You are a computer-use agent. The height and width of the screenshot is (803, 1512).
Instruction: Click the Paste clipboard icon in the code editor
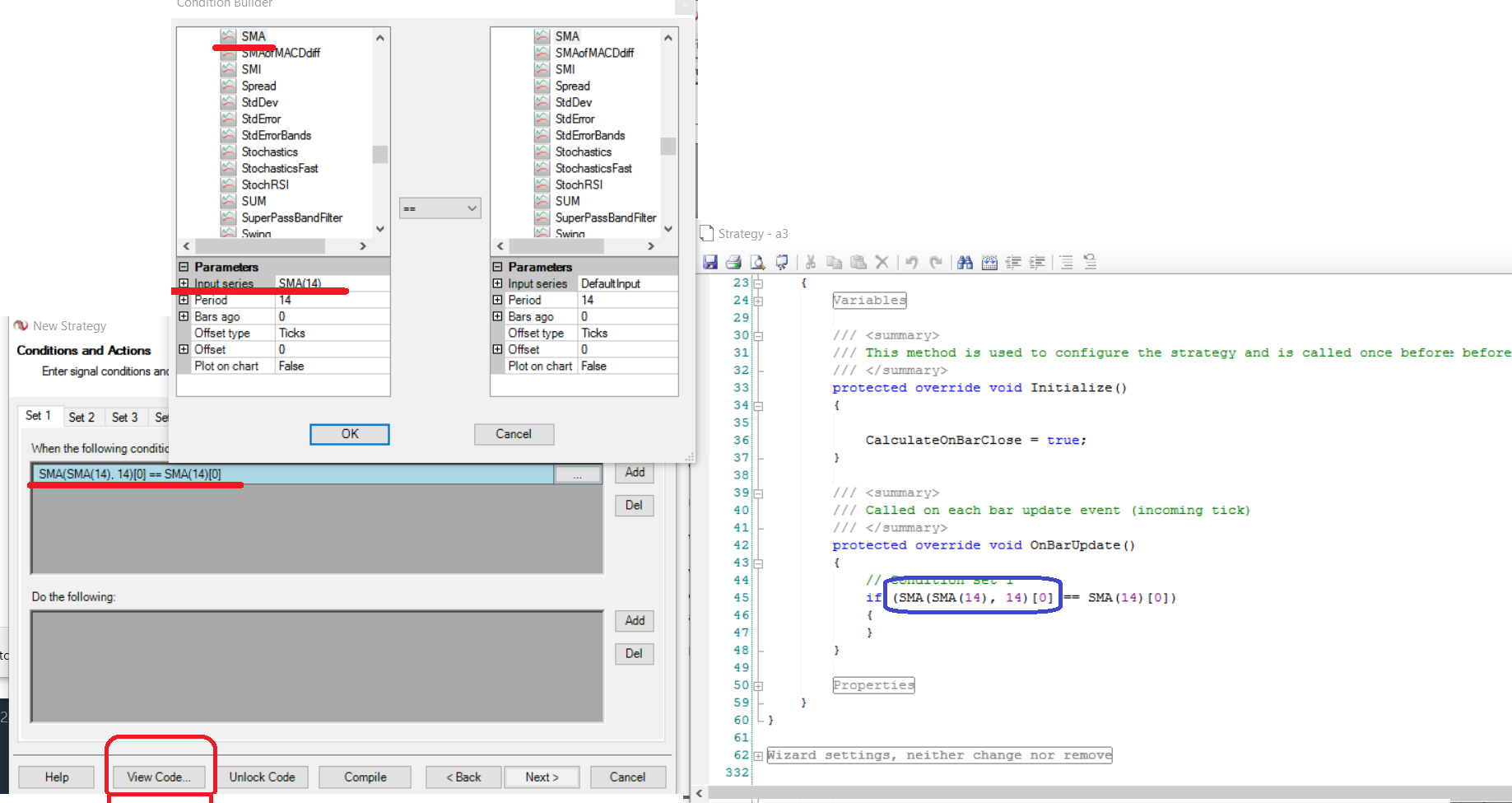(x=858, y=262)
